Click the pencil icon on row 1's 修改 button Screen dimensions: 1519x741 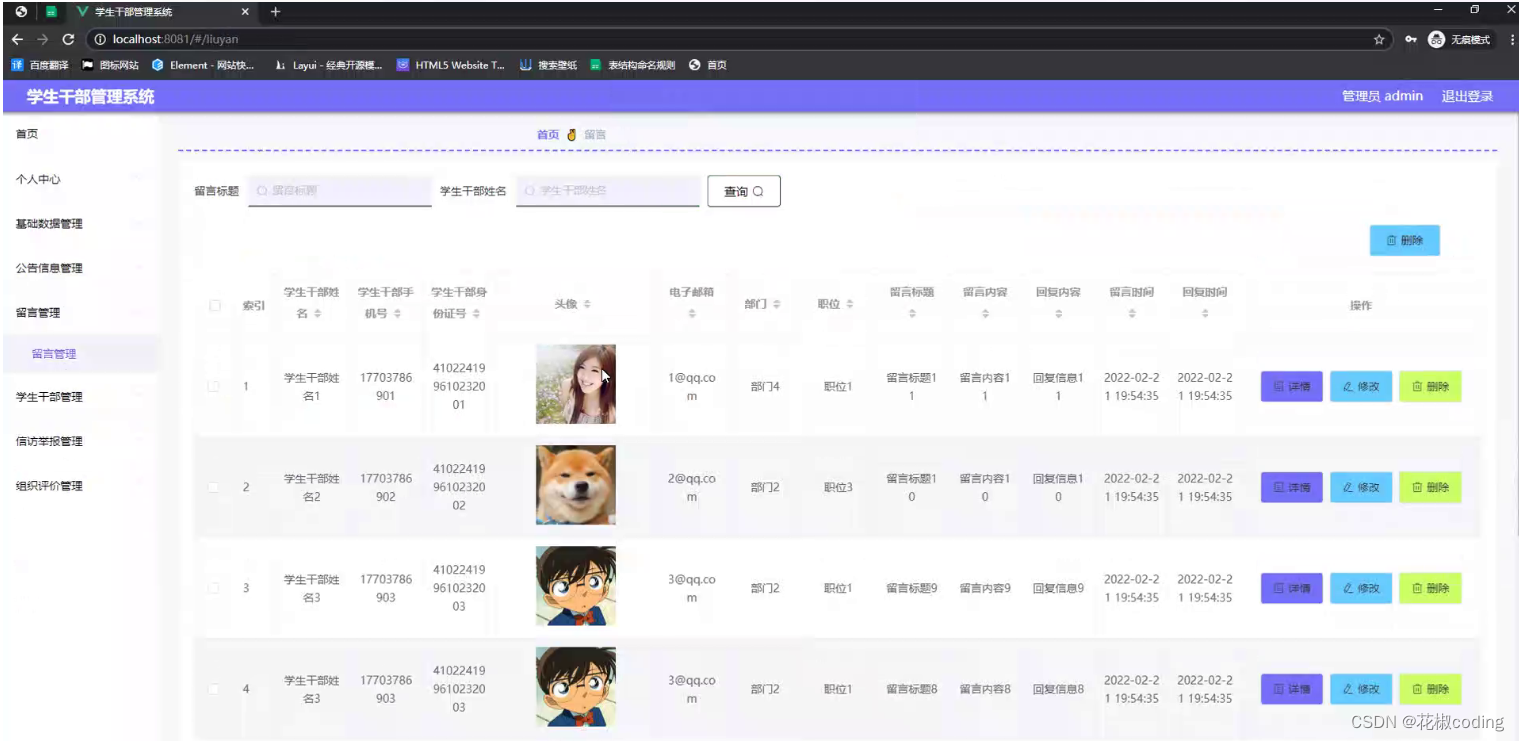tap(1350, 386)
